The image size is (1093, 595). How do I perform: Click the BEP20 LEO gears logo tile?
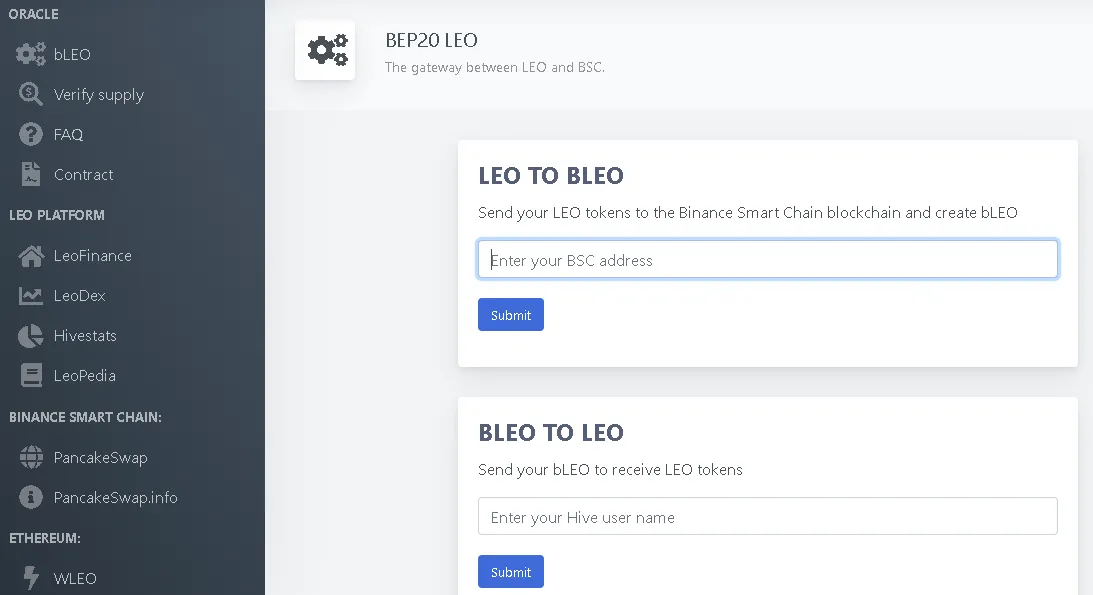click(325, 50)
